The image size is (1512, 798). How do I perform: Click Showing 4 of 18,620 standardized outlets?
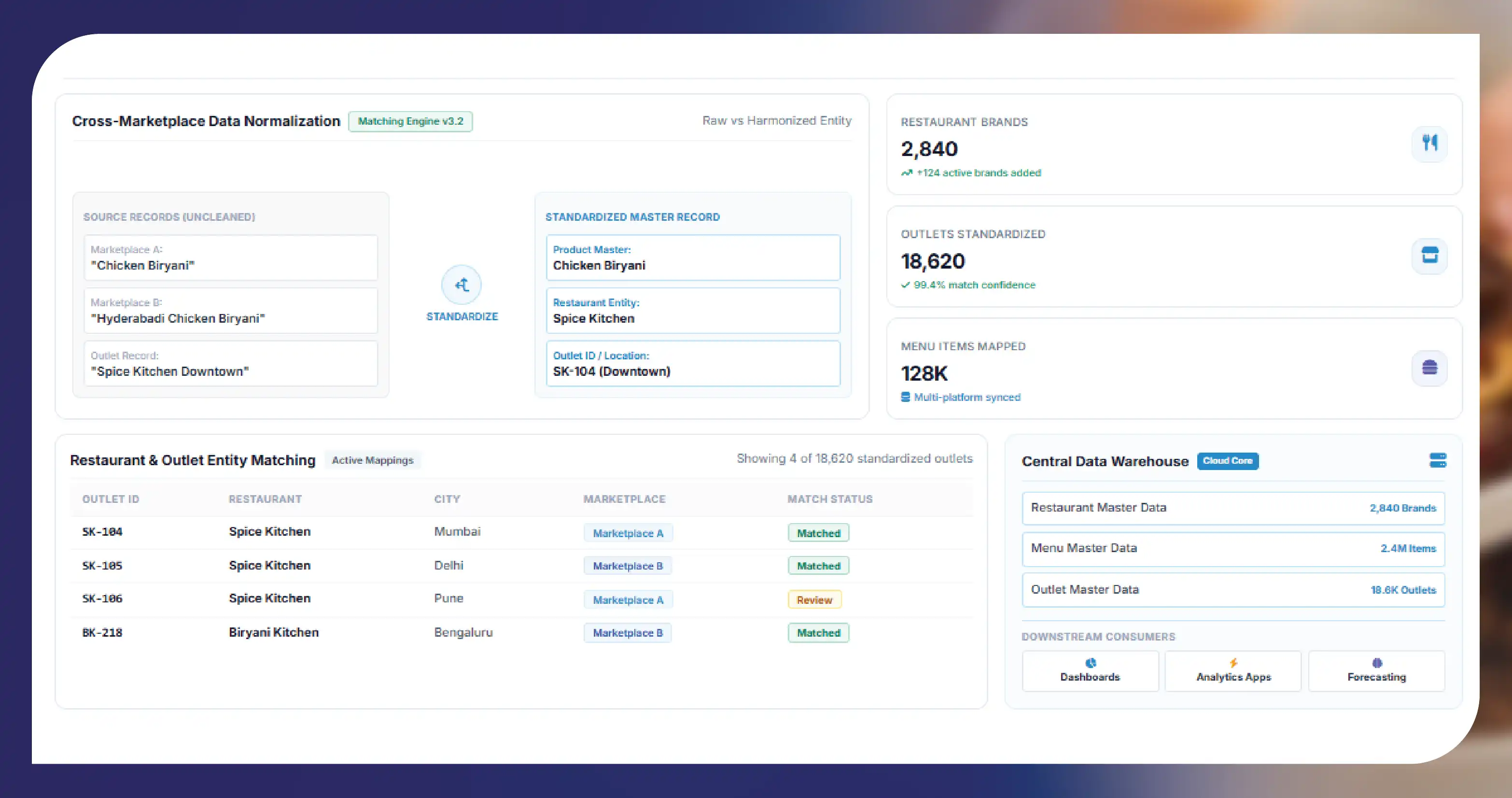[854, 458]
